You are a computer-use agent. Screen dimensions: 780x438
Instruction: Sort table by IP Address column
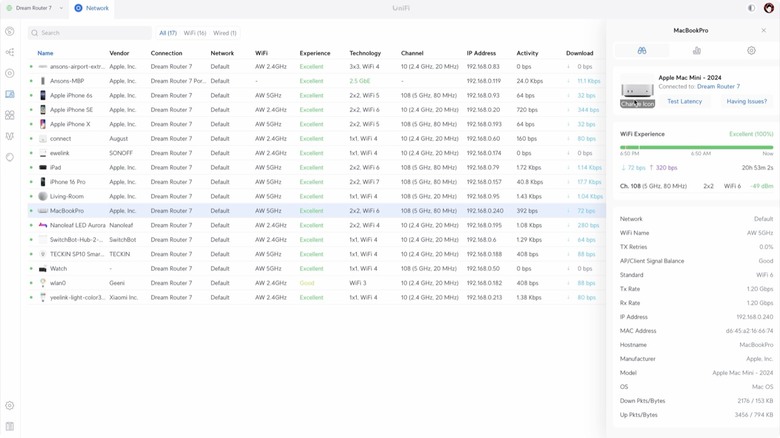point(481,53)
